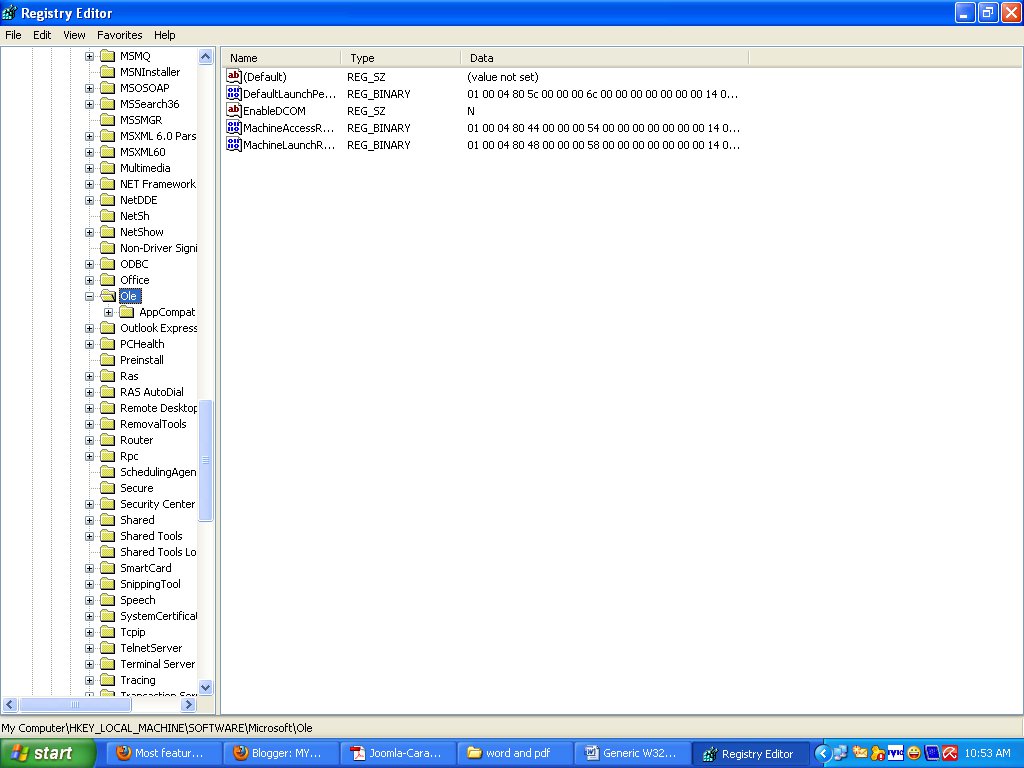Image resolution: width=1024 pixels, height=768 pixels.
Task: Expand the Rpc key
Action: tap(89, 456)
